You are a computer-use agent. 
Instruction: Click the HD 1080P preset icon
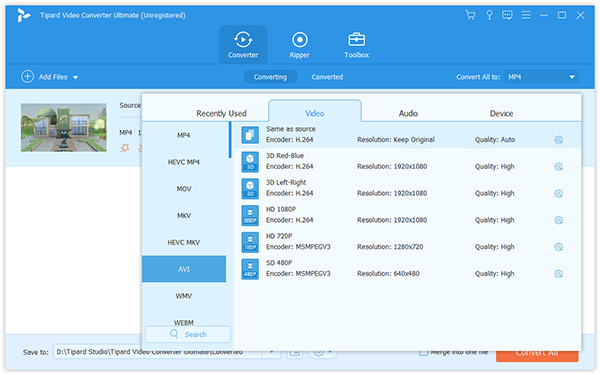tap(250, 215)
